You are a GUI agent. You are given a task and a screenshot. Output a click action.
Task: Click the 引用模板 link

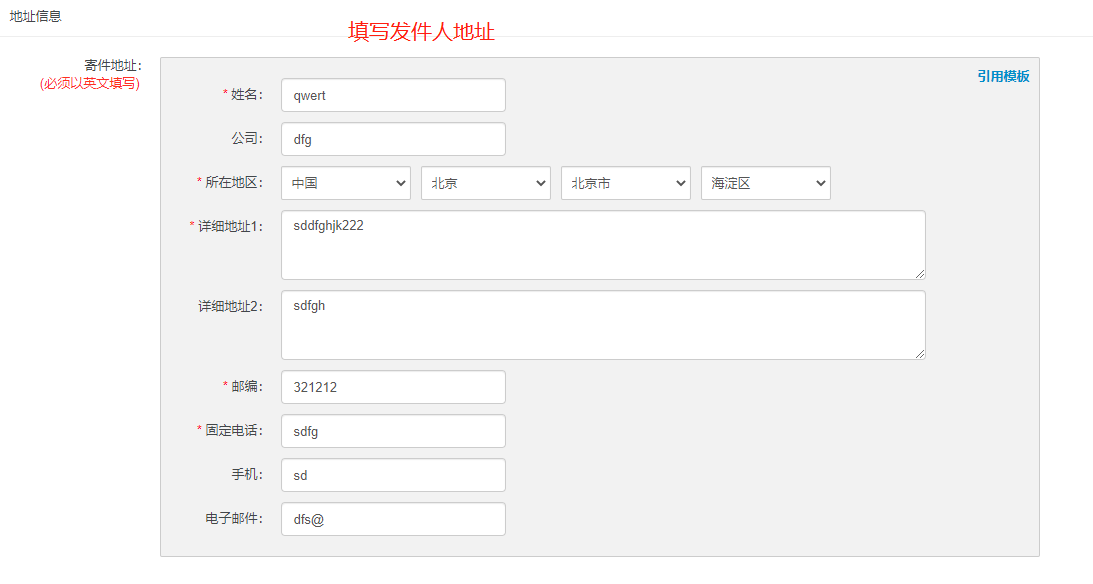tap(1003, 77)
